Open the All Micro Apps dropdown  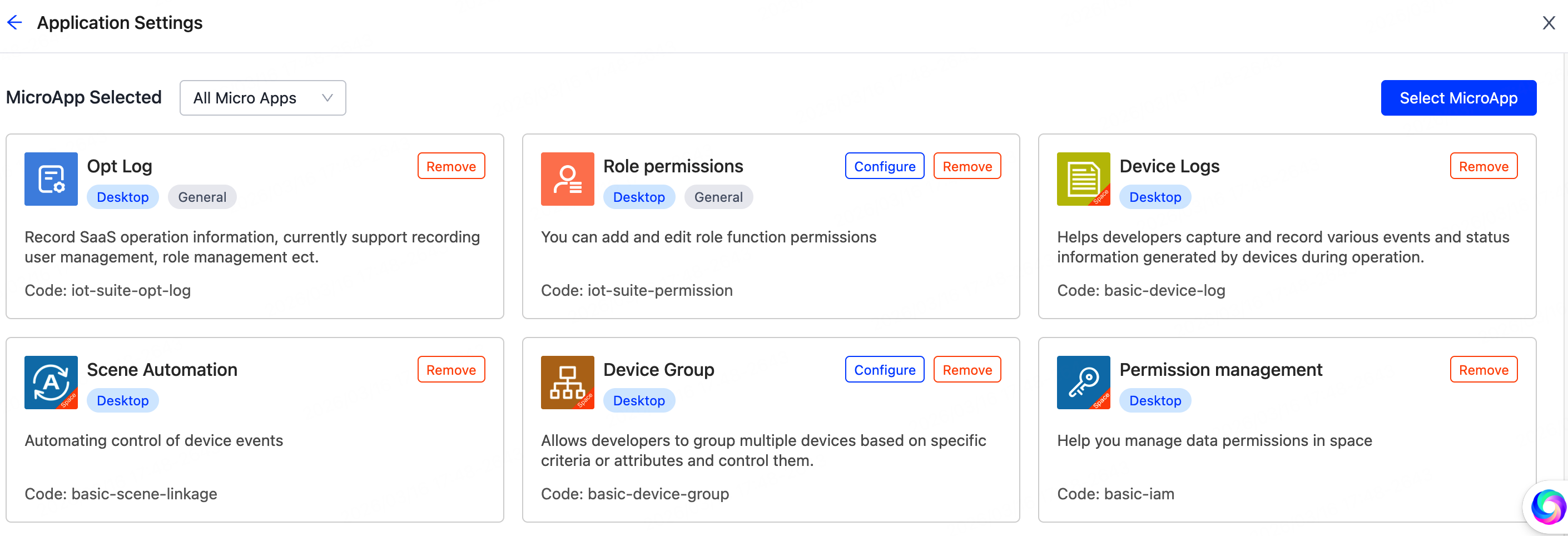click(x=262, y=97)
